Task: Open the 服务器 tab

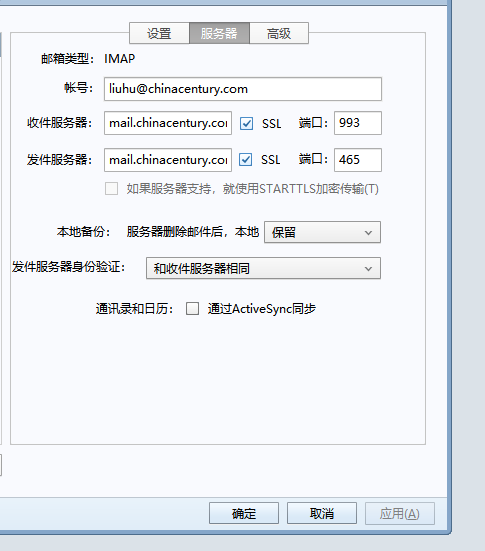Action: pos(219,33)
